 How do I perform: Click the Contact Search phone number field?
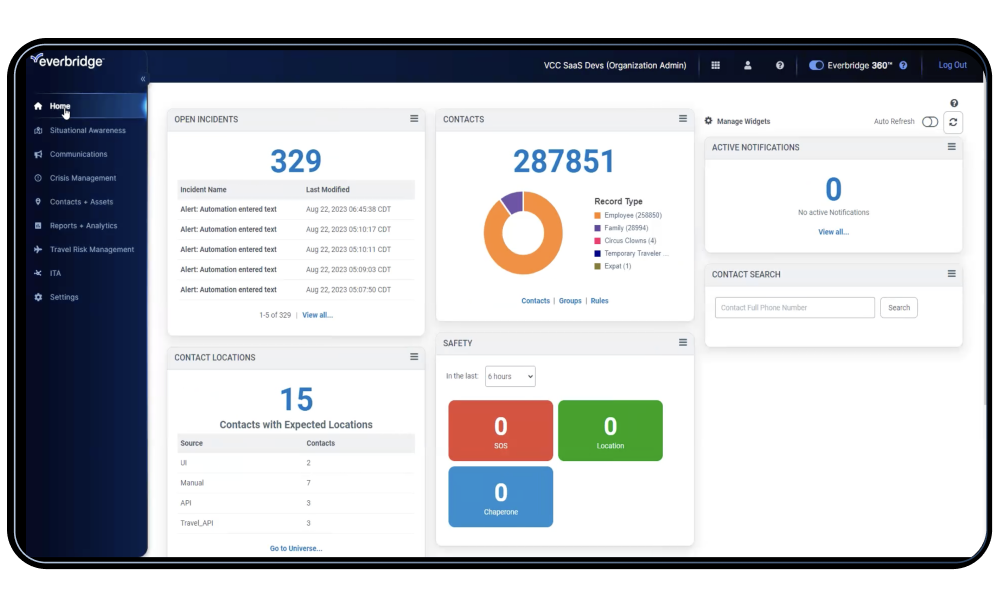[x=794, y=307]
